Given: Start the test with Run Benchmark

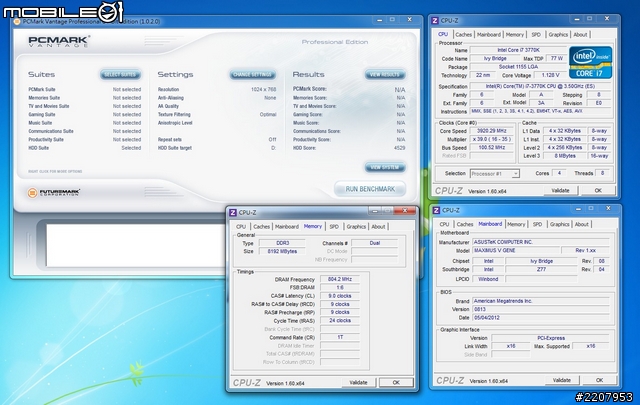Looking at the screenshot, I should [x=370, y=189].
